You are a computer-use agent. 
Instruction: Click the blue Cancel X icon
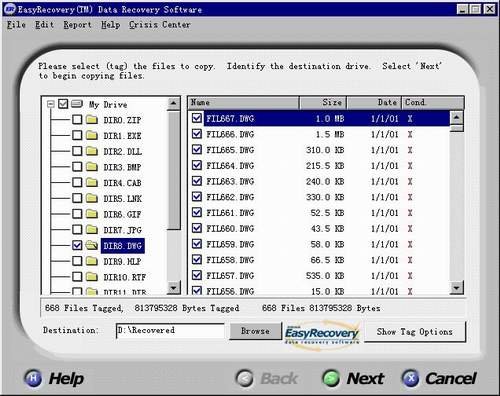click(410, 378)
